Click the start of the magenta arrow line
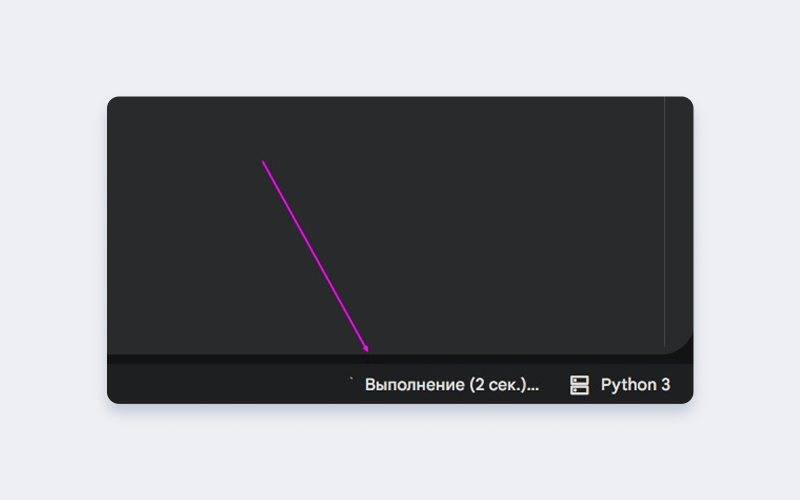The image size is (800, 500). coord(263,161)
